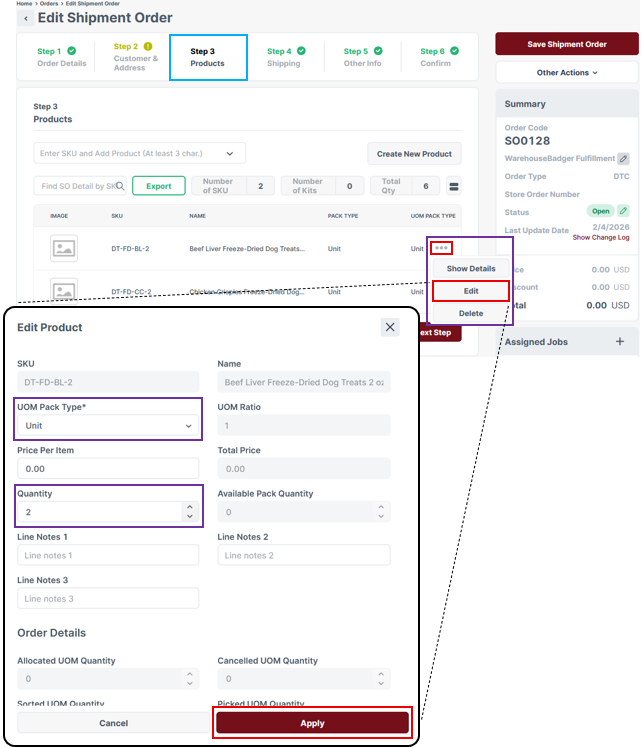
Task: Select Edit from the row context menu
Action: [x=470, y=291]
